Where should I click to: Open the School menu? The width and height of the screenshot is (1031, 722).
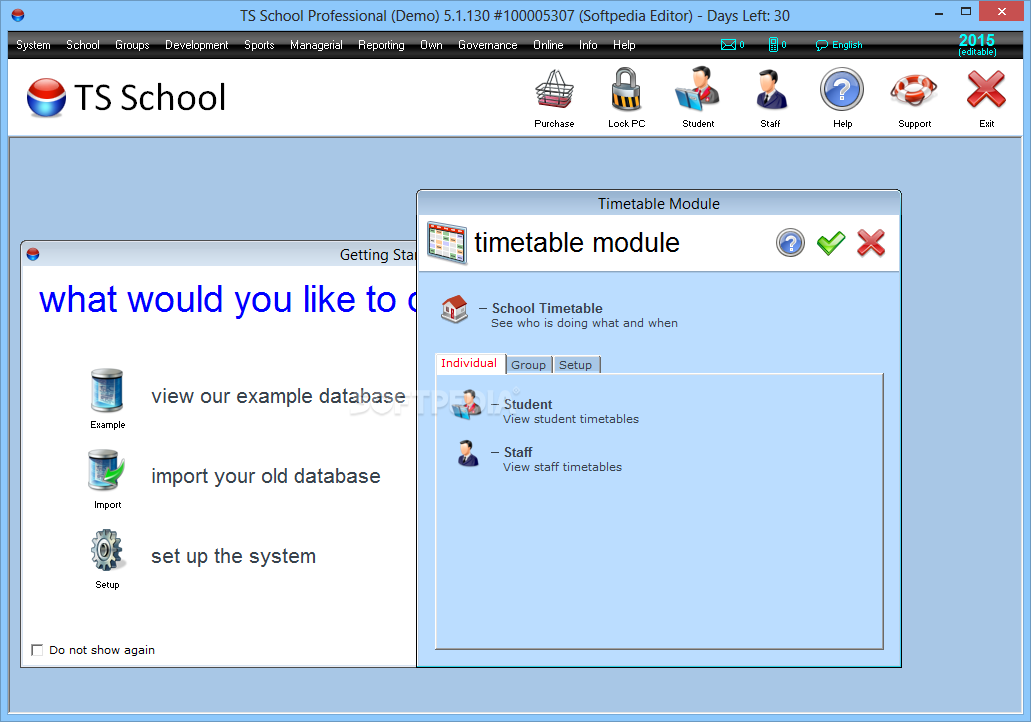83,45
